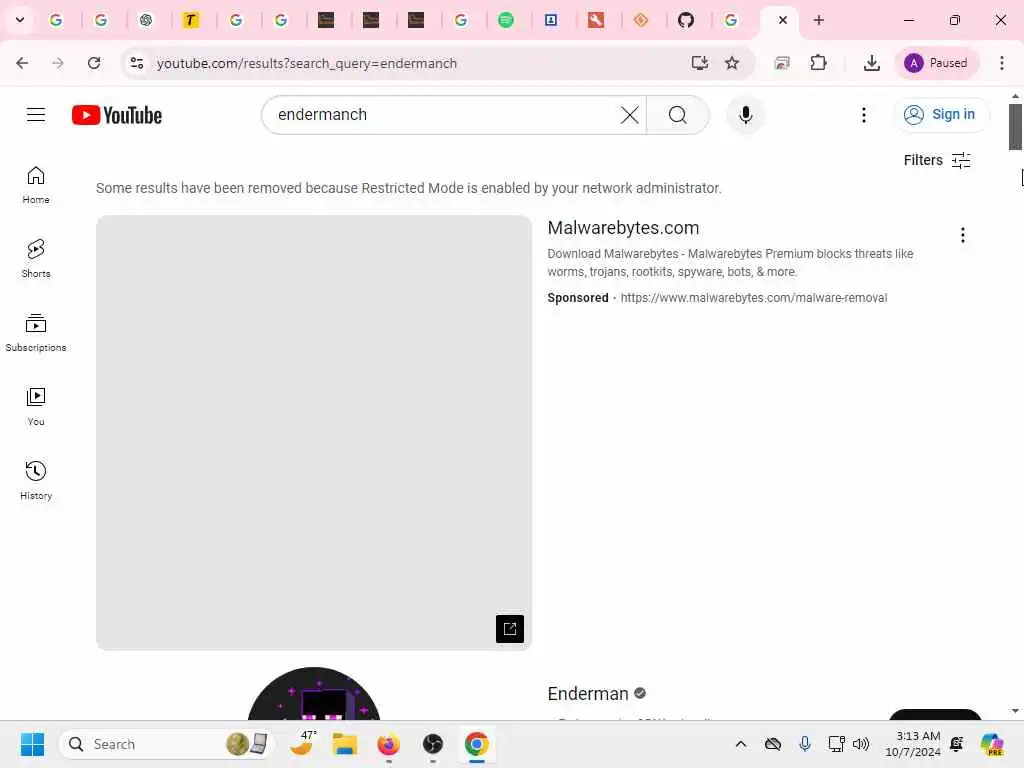The image size is (1024, 768).
Task: Select the browser address bar URL
Action: click(306, 63)
